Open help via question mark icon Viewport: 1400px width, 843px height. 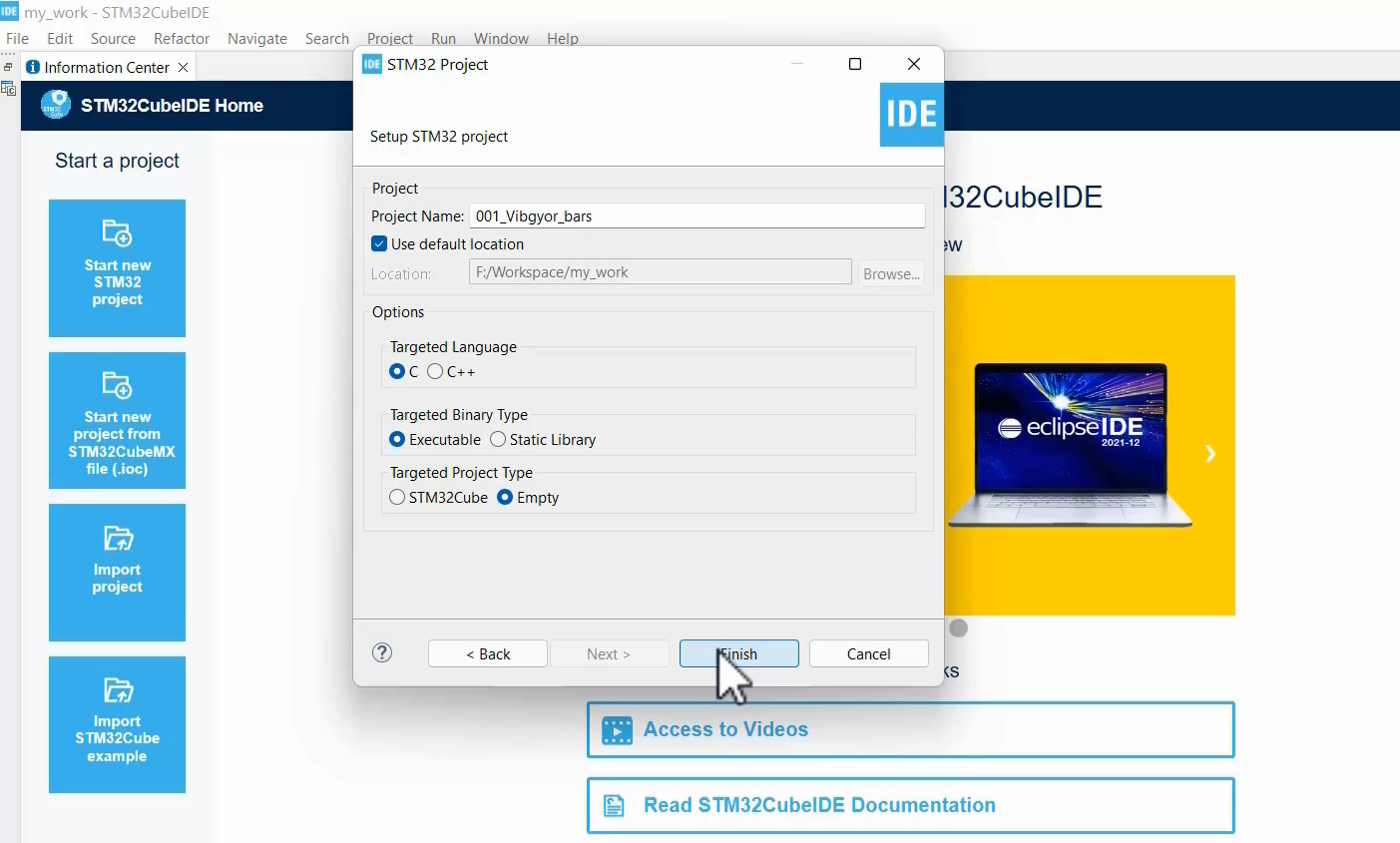pyautogui.click(x=382, y=652)
